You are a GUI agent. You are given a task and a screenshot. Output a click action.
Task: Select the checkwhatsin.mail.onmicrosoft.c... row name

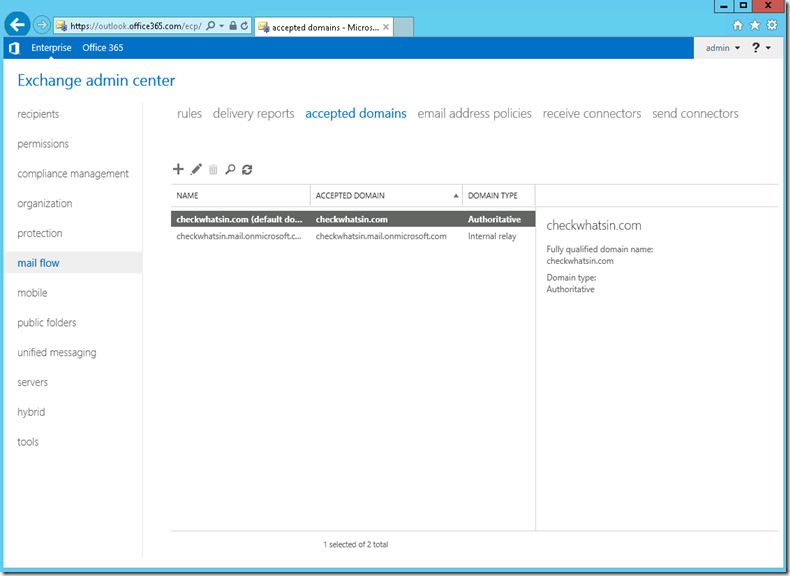click(x=239, y=236)
